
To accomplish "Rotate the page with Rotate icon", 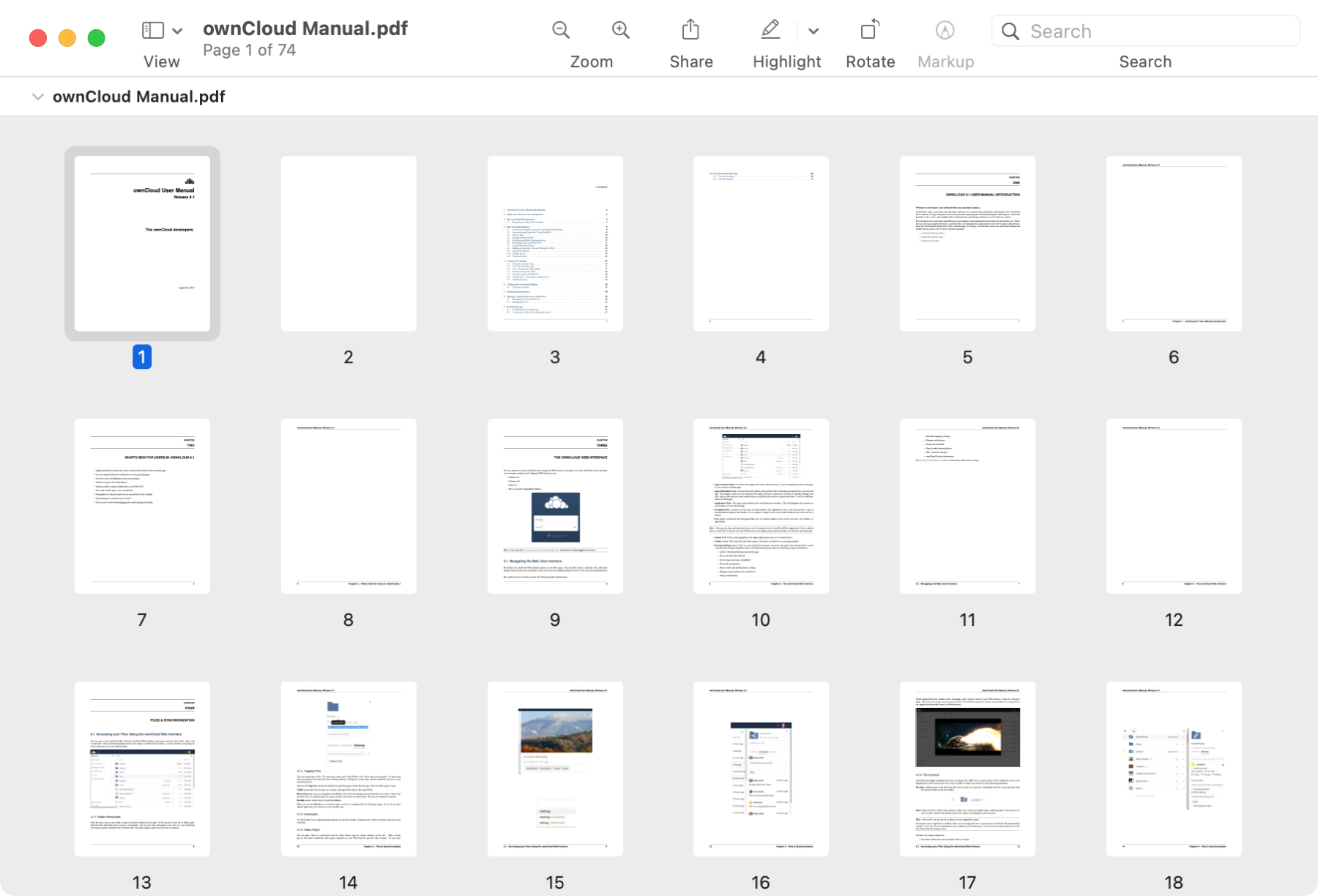I will tap(870, 30).
